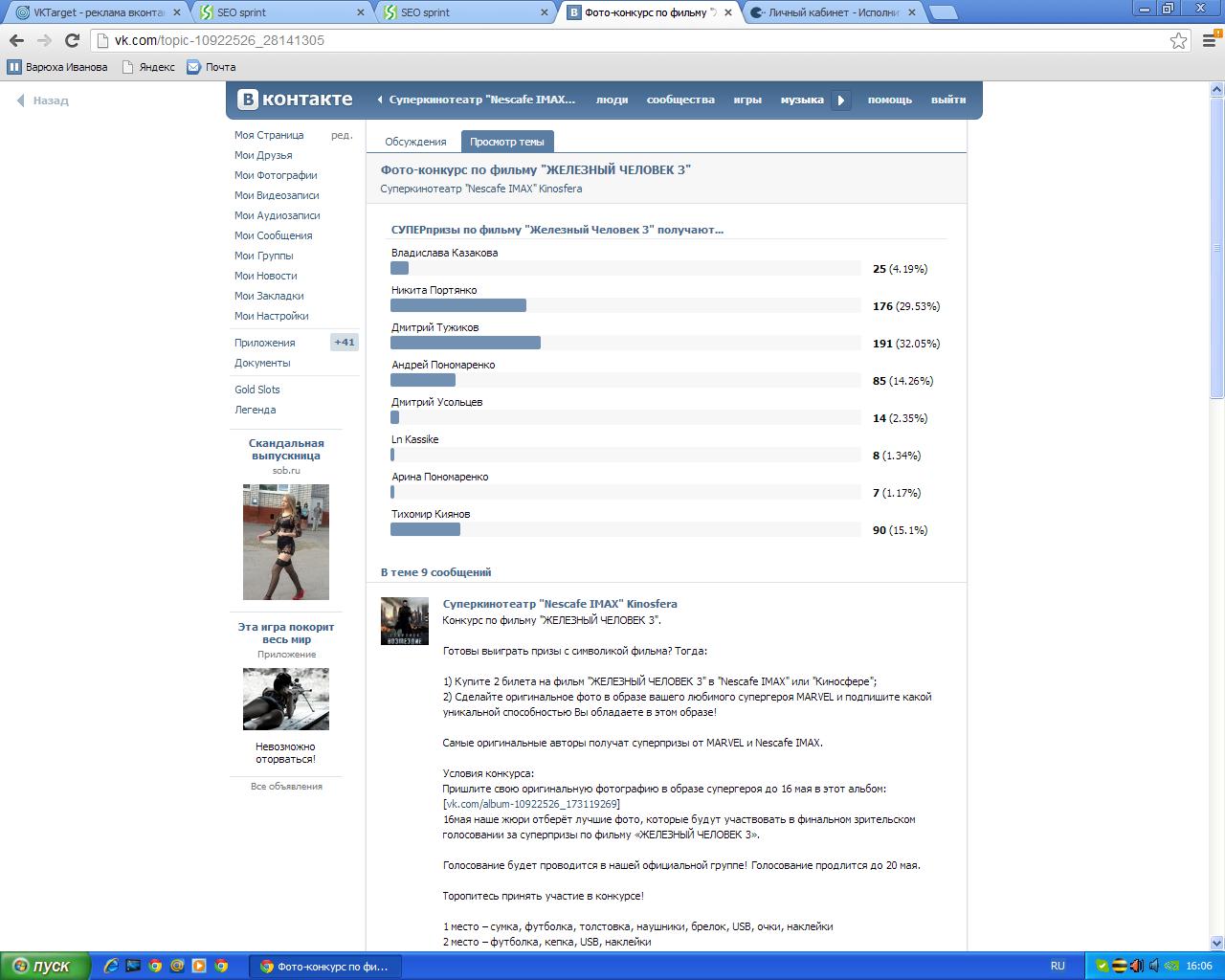Click the Beeline striped ball tray icon

(x=1119, y=966)
